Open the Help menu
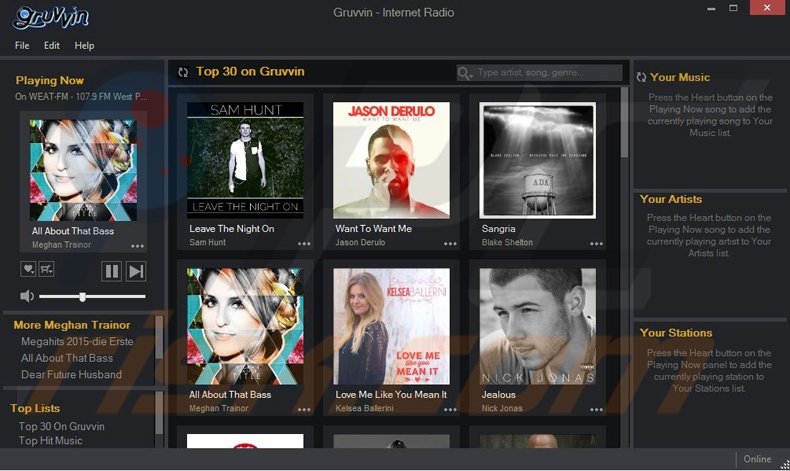790x471 pixels. 84,45
